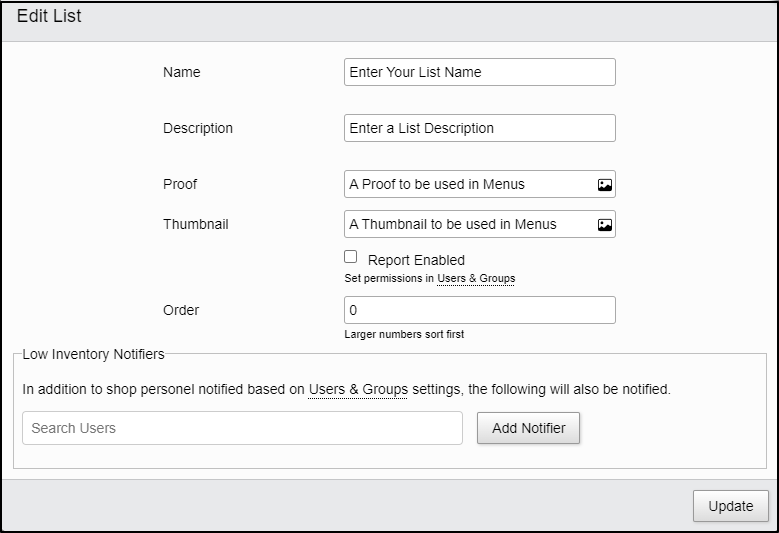Click the Description field label
The image size is (779, 533).
[198, 128]
